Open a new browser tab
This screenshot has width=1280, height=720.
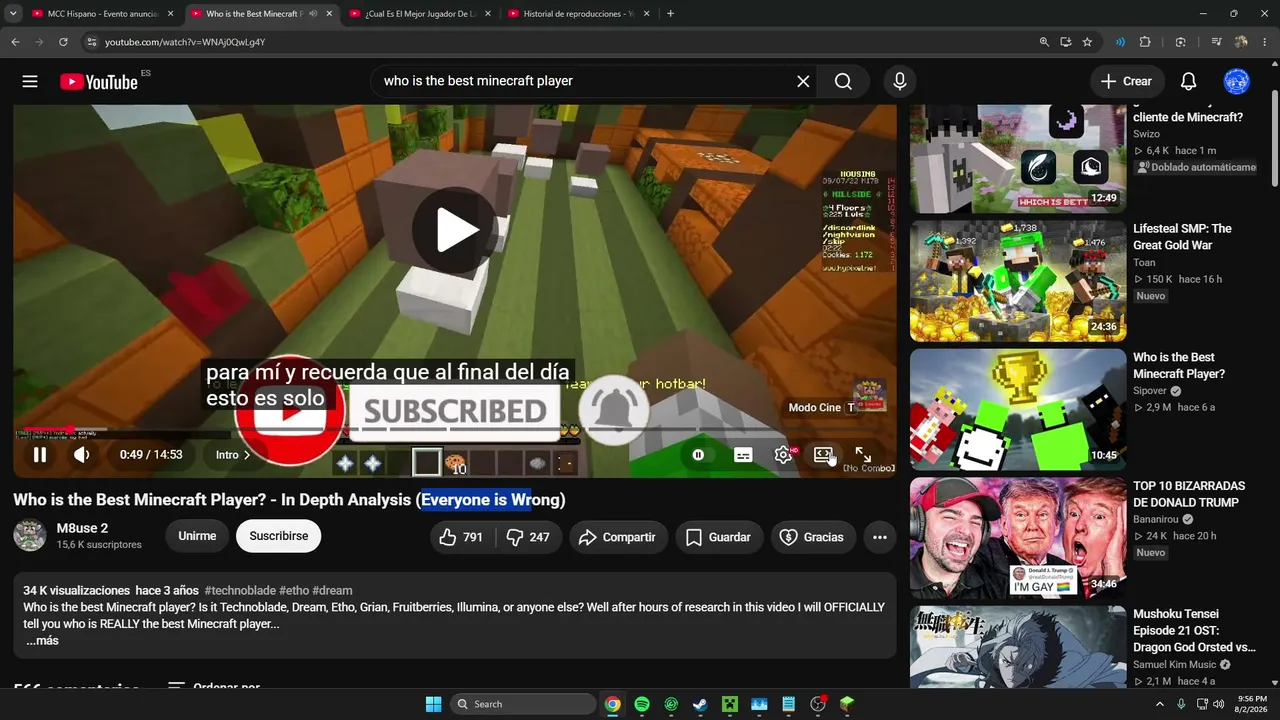click(670, 14)
